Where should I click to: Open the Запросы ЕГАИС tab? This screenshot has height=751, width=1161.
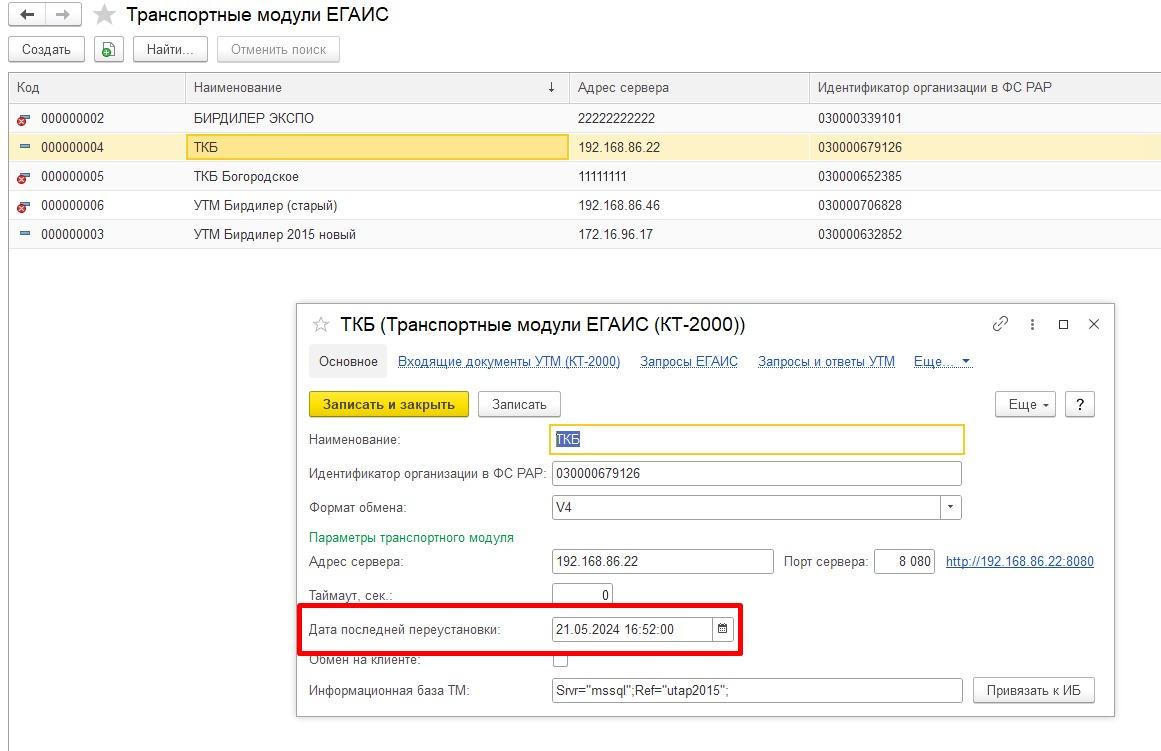coord(689,361)
